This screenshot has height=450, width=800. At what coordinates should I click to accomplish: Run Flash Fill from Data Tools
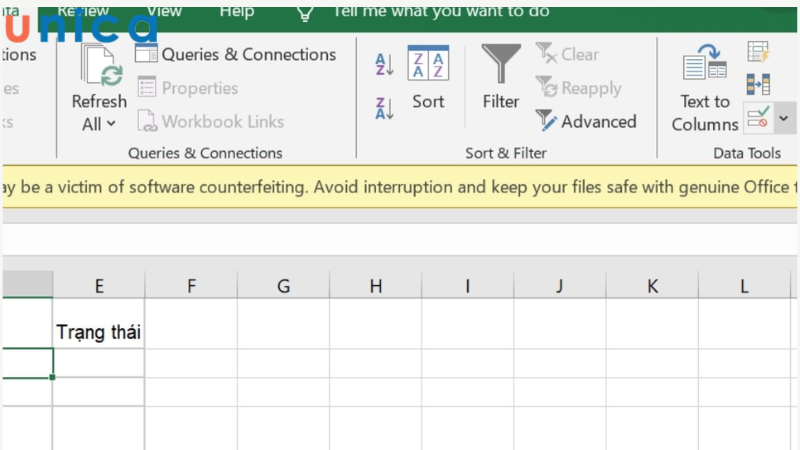758,52
